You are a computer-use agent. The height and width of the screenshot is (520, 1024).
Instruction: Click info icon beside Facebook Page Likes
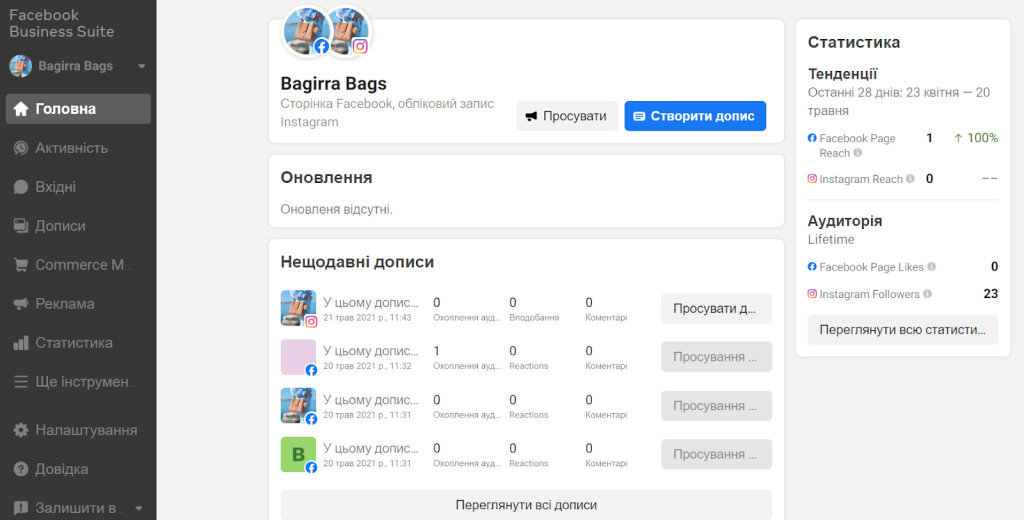coord(931,267)
